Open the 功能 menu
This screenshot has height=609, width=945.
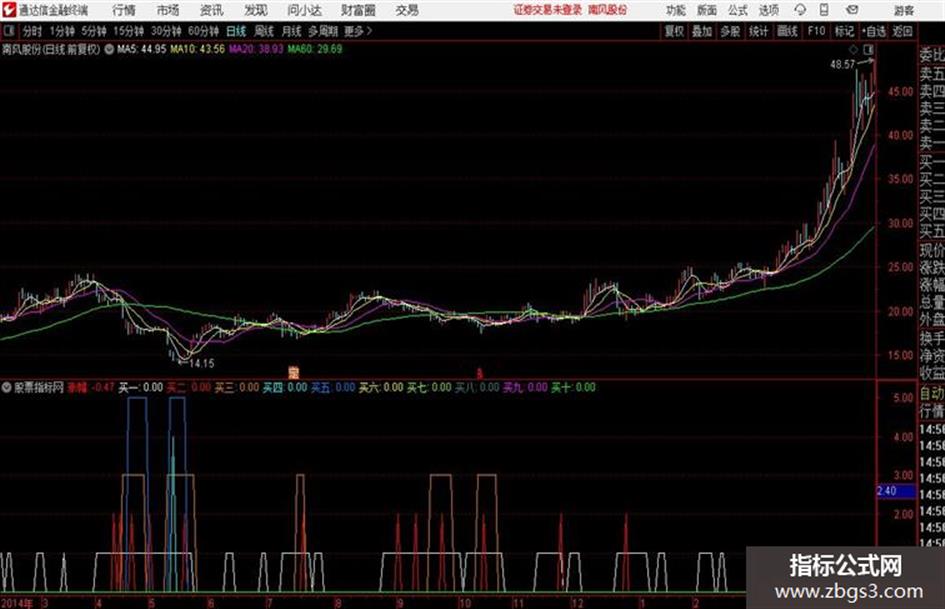tap(676, 10)
